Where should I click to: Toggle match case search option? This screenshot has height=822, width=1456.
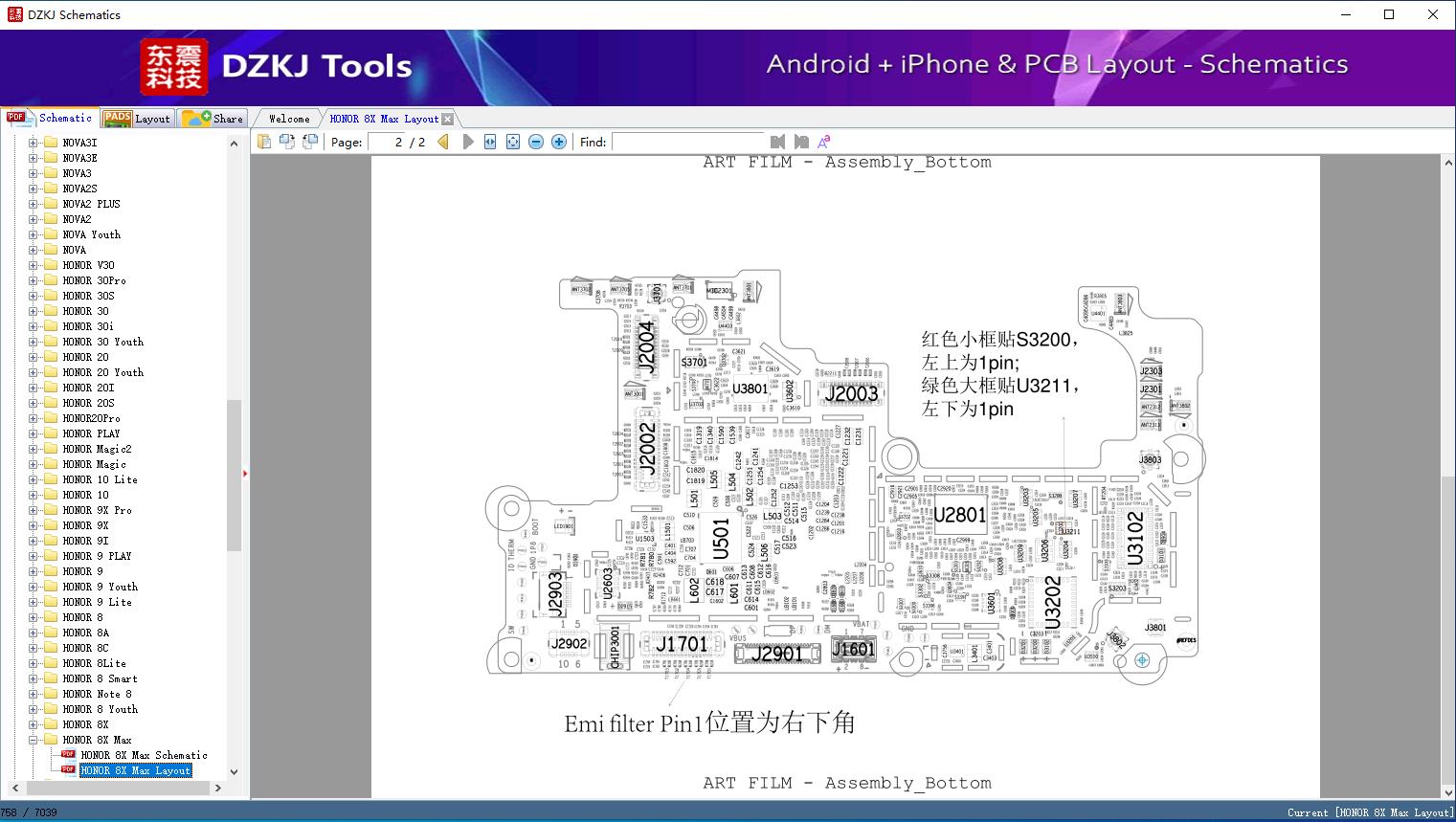point(823,142)
